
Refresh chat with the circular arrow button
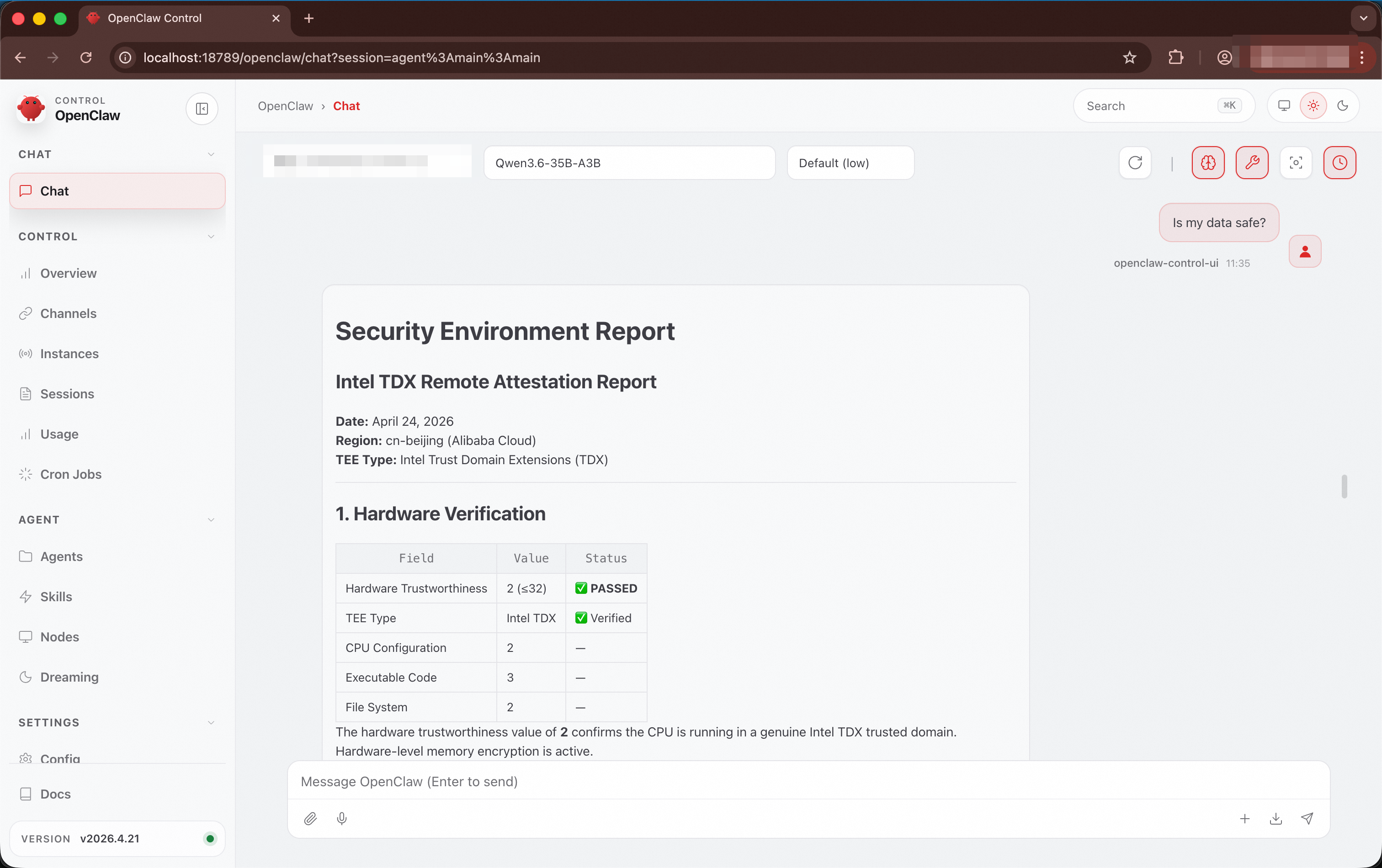click(1135, 163)
